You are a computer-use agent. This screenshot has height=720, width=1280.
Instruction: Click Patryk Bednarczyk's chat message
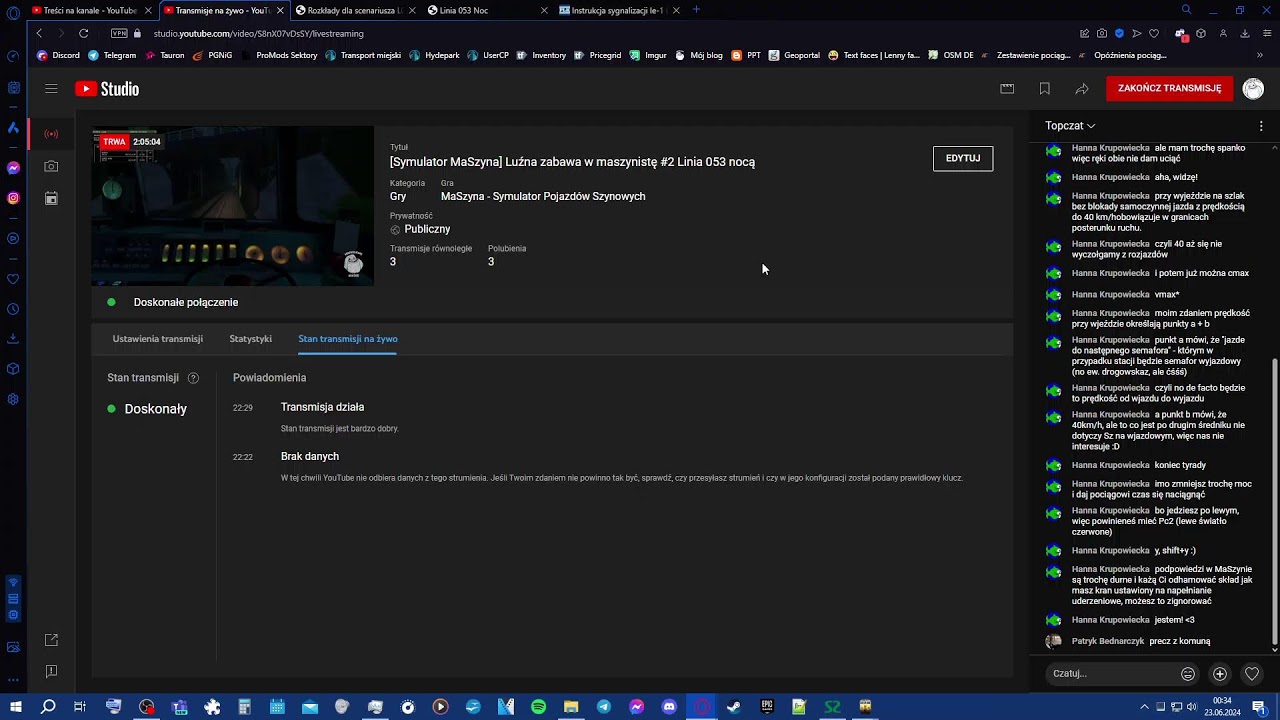1140,641
